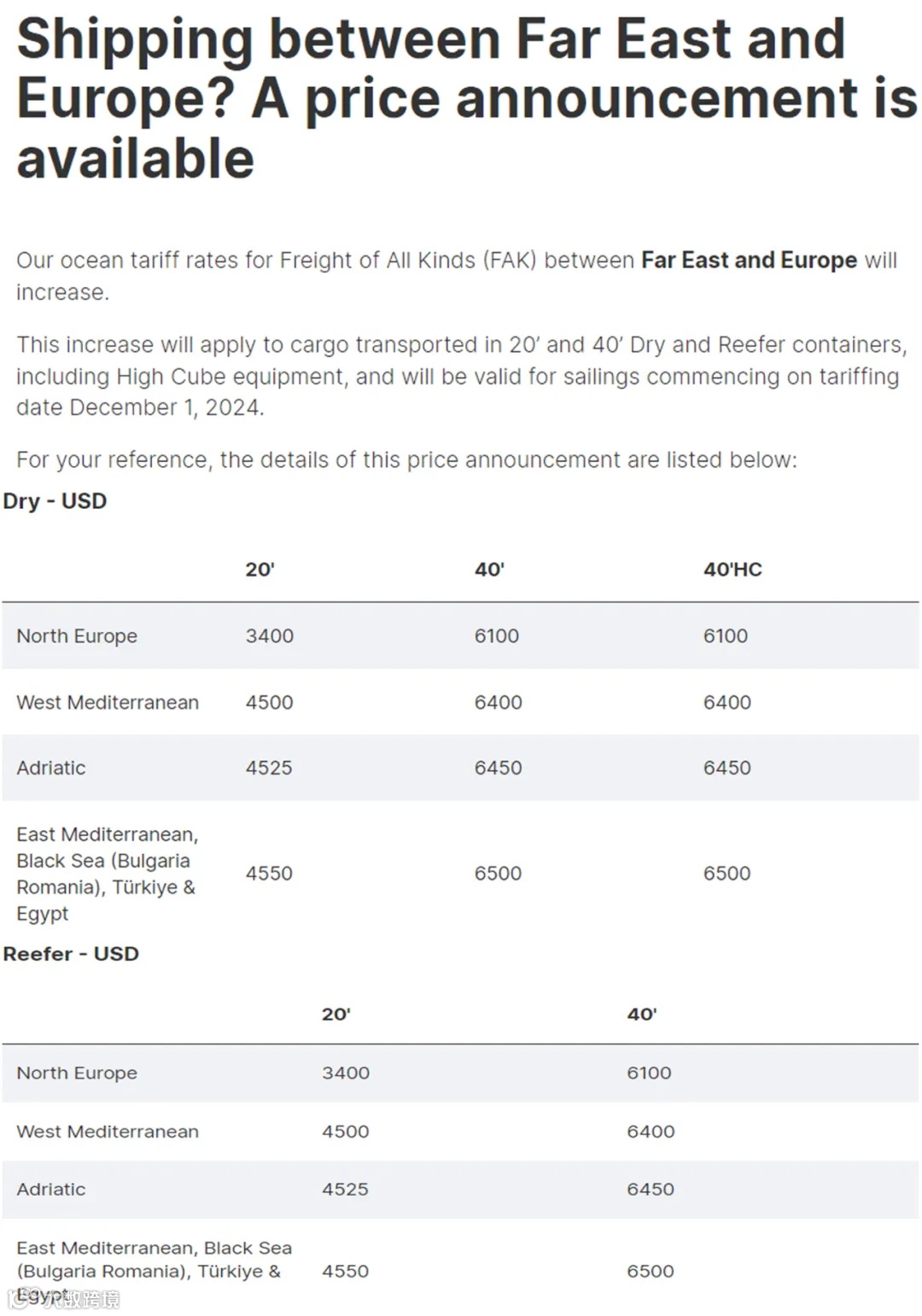Click the watermark logo icon at bottom-left
The height and width of the screenshot is (1316, 922).
(20, 1299)
